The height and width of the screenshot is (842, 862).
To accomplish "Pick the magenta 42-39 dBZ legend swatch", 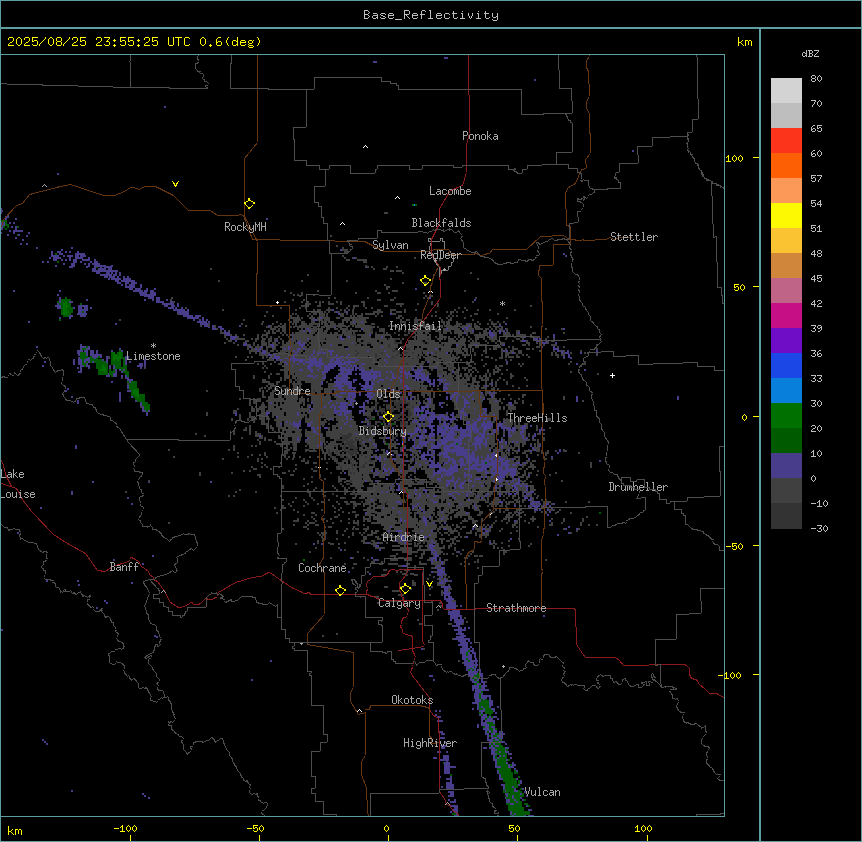I will click(786, 315).
